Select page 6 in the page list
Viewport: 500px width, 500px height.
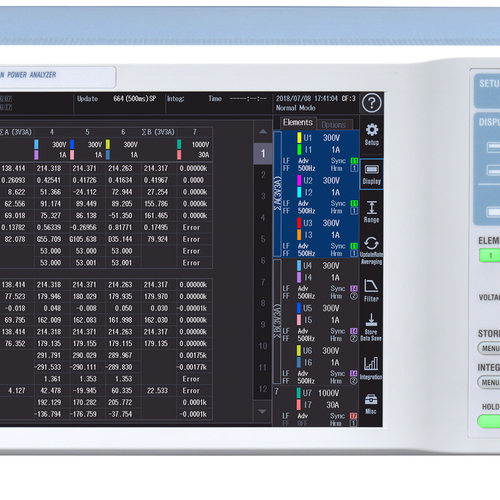click(263, 260)
